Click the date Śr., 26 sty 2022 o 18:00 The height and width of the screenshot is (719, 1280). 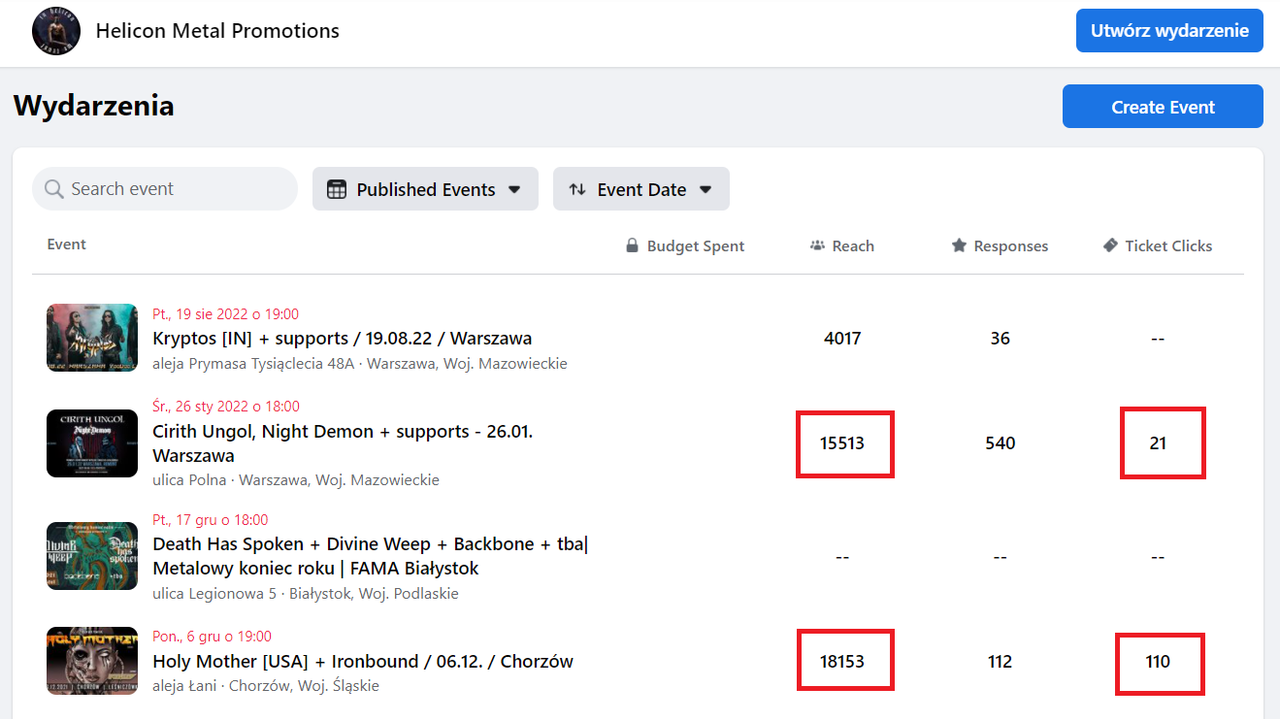click(x=226, y=406)
